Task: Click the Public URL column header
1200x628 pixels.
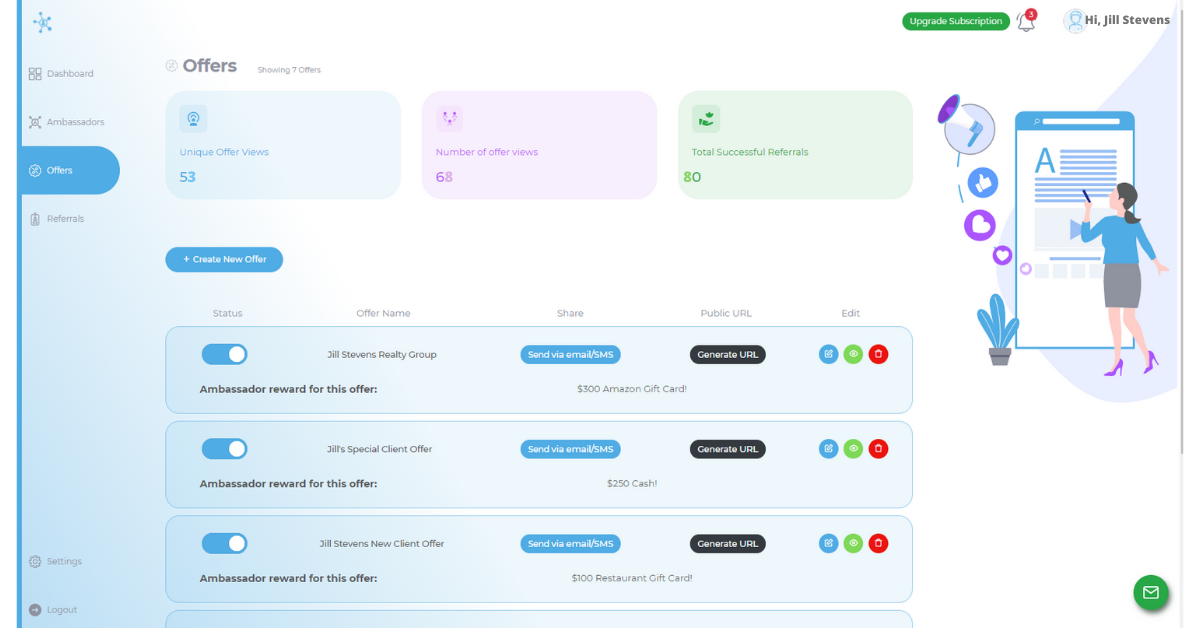Action: (x=726, y=313)
